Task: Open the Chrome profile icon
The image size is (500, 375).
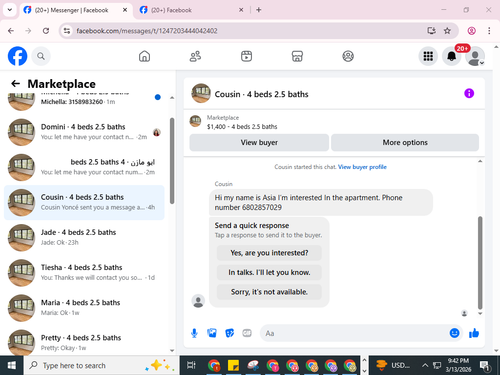Action: (x=471, y=31)
